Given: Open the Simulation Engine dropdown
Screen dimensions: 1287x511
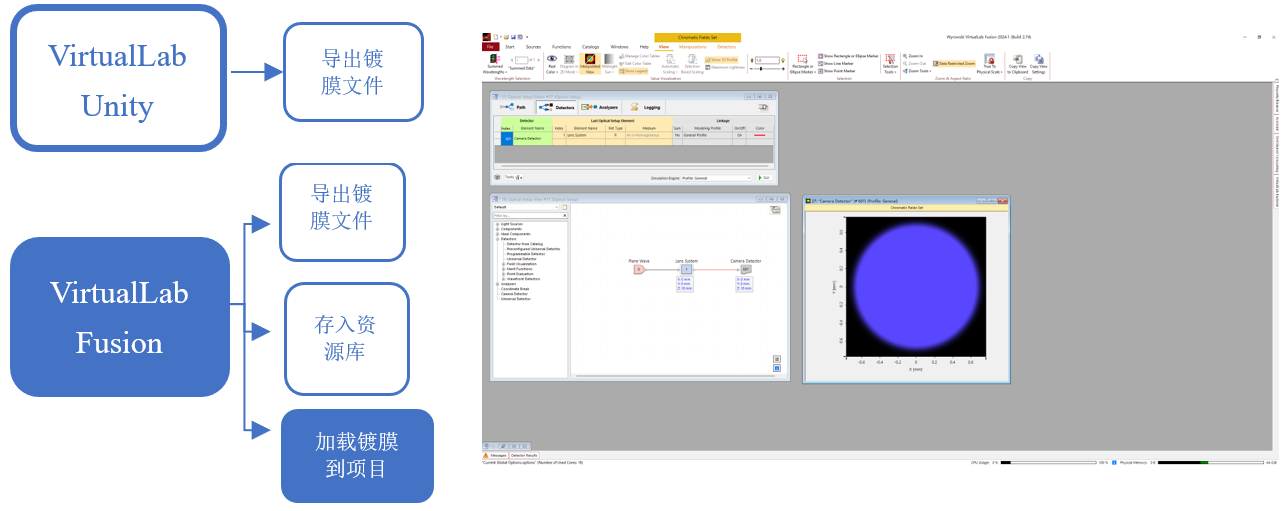Looking at the screenshot, I should 715,178.
